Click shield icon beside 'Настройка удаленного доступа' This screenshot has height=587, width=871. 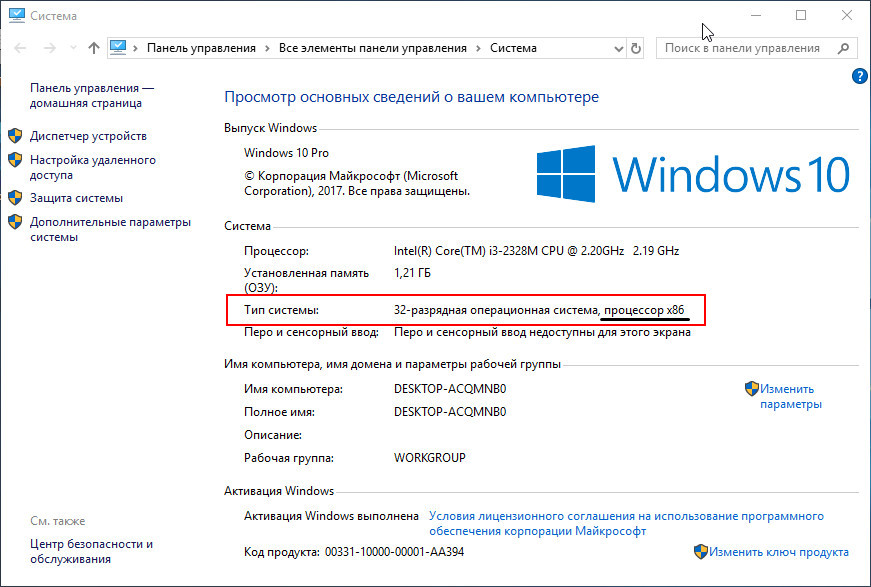coord(15,160)
